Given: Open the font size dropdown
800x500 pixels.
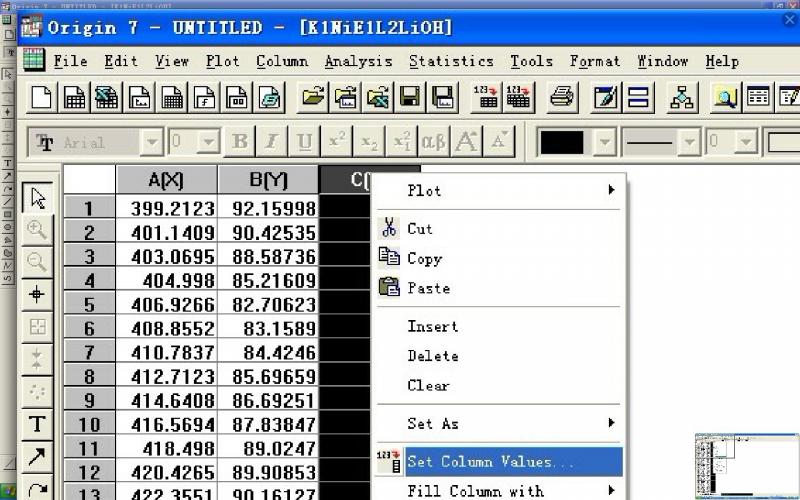Looking at the screenshot, I should [209, 141].
